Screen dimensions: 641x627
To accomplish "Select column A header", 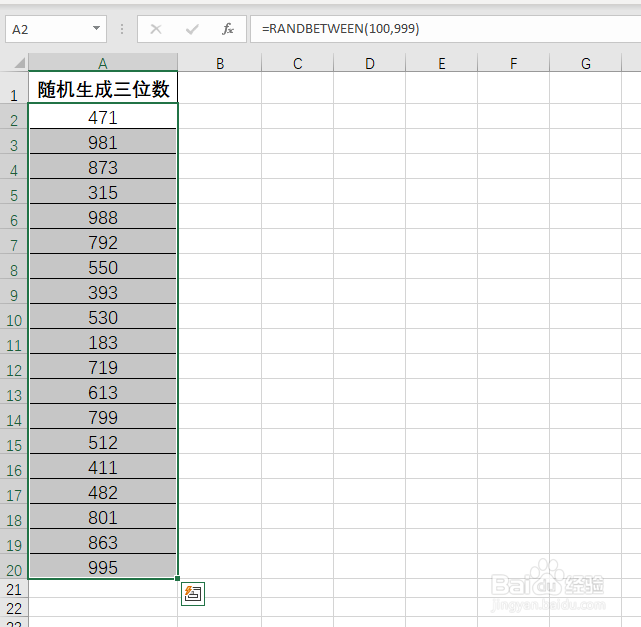I will [103, 63].
